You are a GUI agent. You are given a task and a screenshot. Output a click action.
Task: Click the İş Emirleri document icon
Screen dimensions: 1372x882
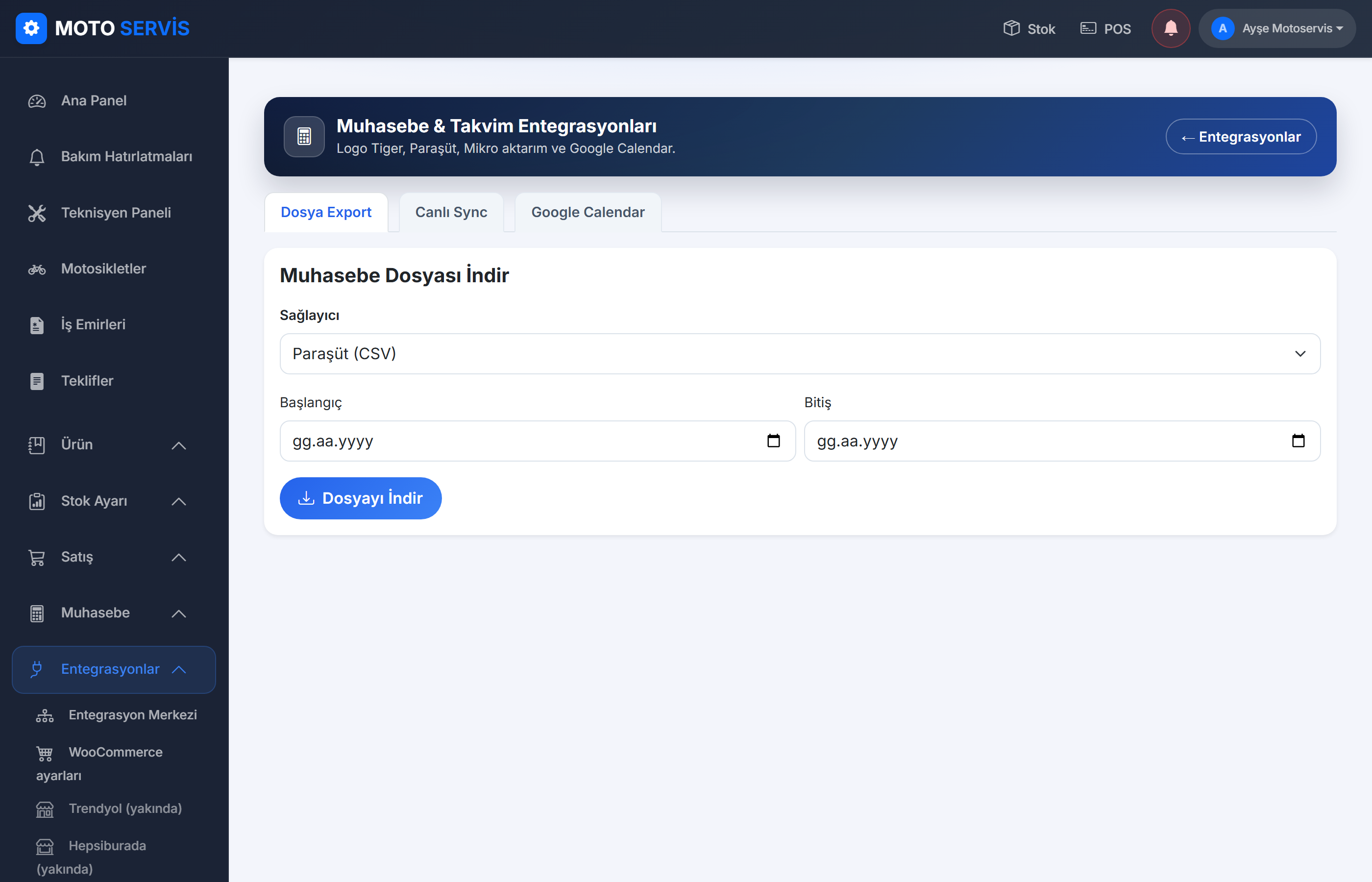click(37, 325)
